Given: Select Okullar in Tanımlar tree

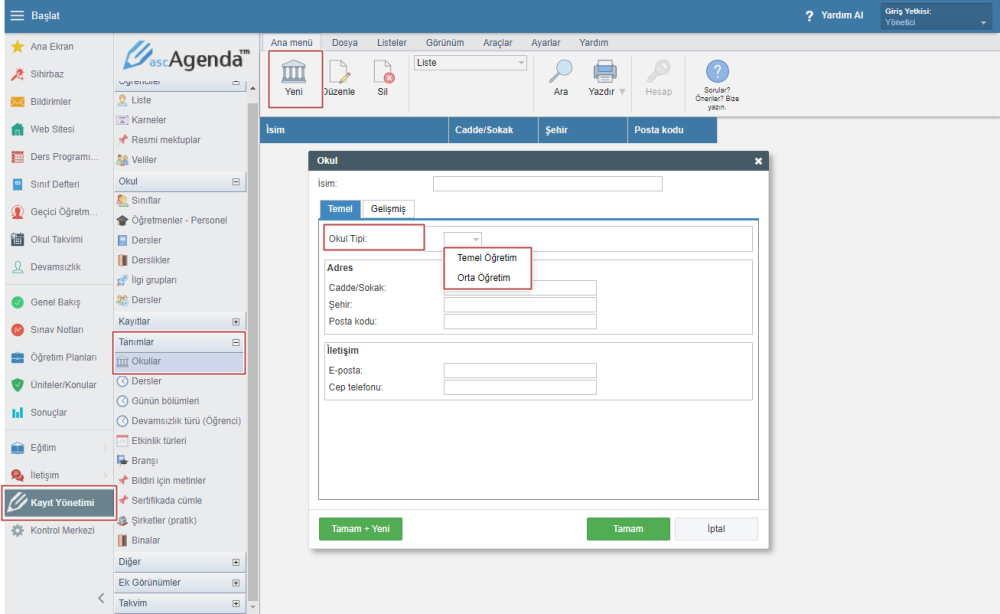Looking at the screenshot, I should point(179,362).
